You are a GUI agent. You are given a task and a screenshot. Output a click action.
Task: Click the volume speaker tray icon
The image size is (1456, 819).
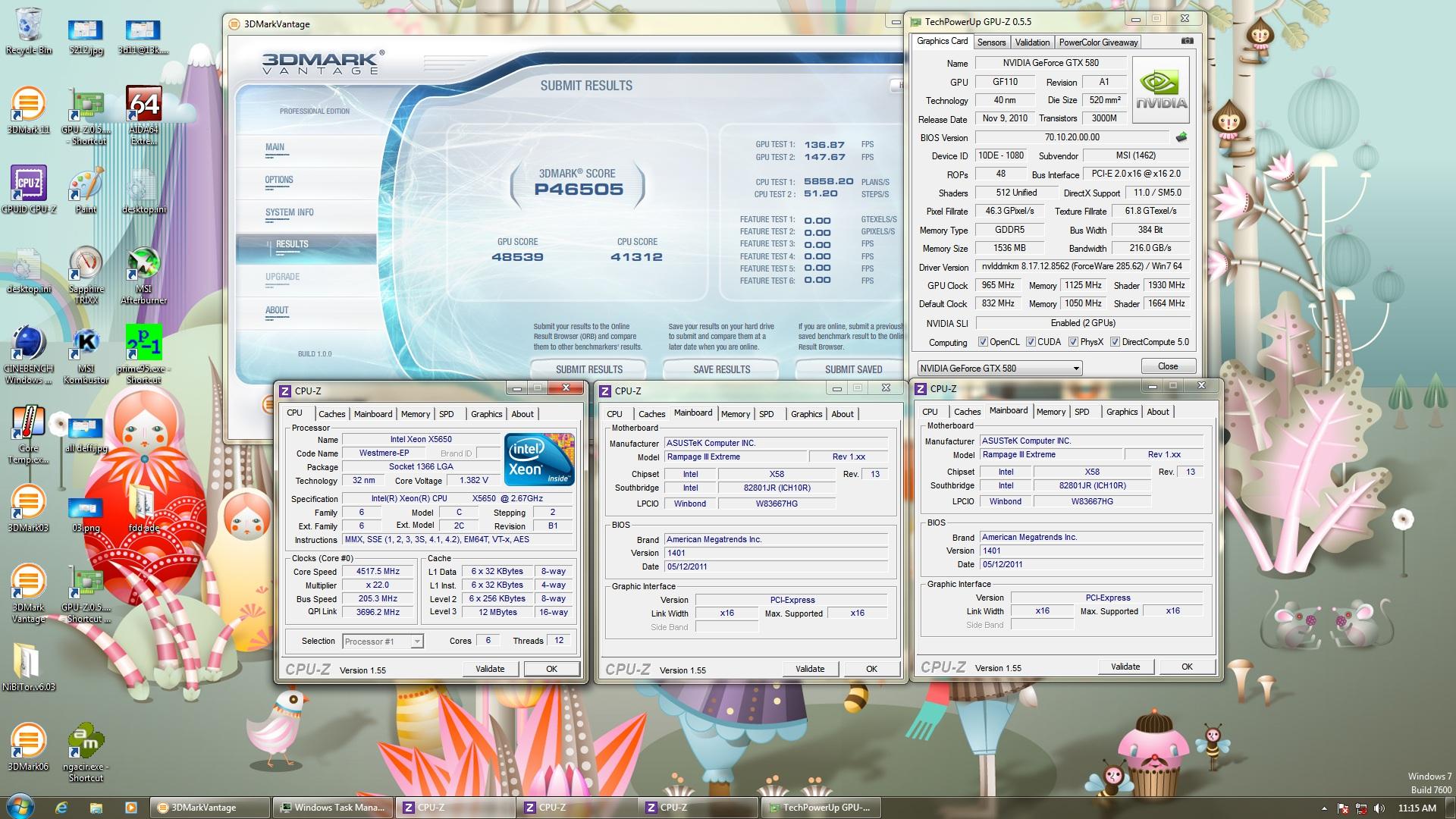coord(1379,808)
